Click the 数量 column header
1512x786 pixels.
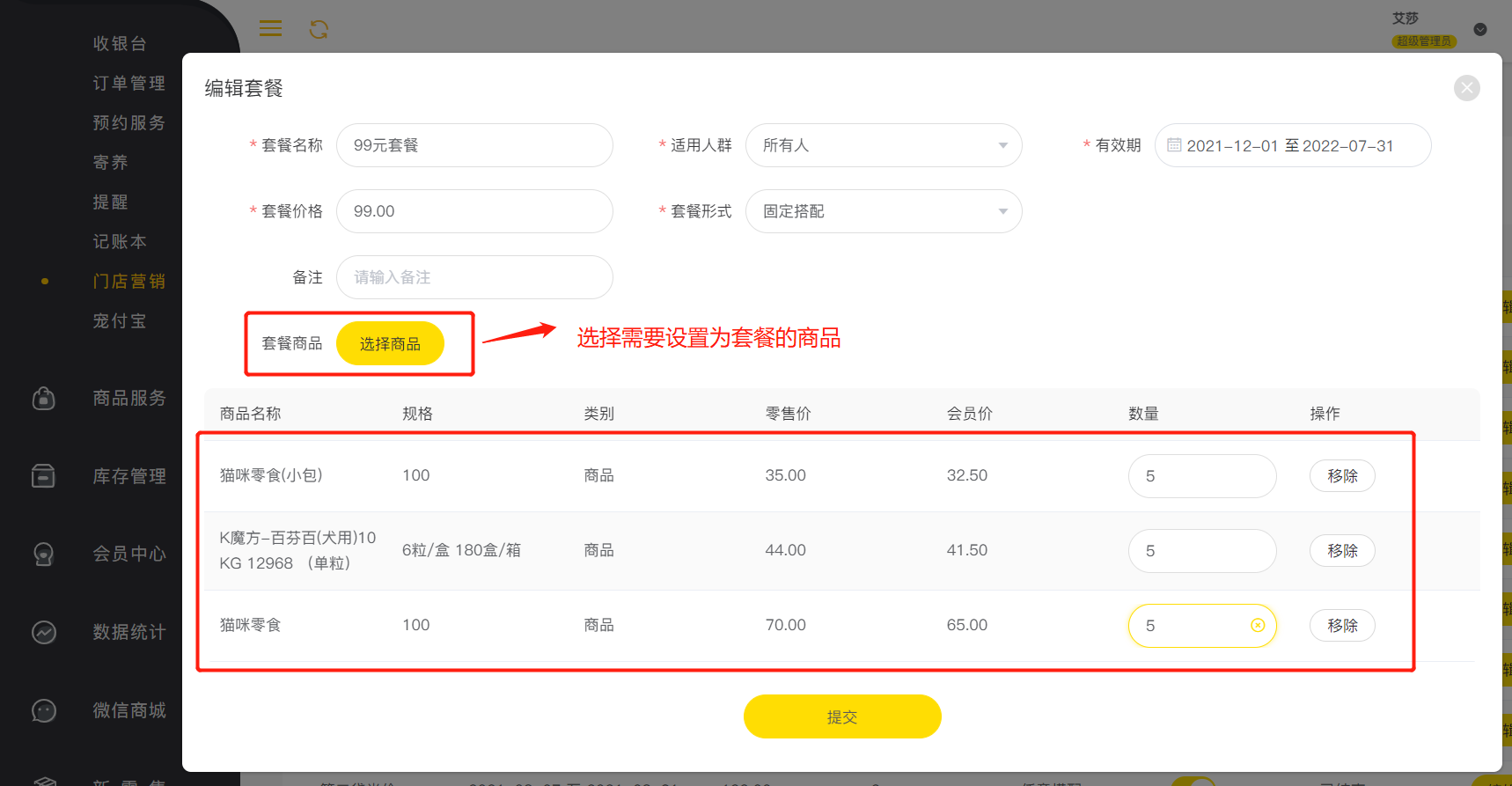pyautogui.click(x=1143, y=414)
